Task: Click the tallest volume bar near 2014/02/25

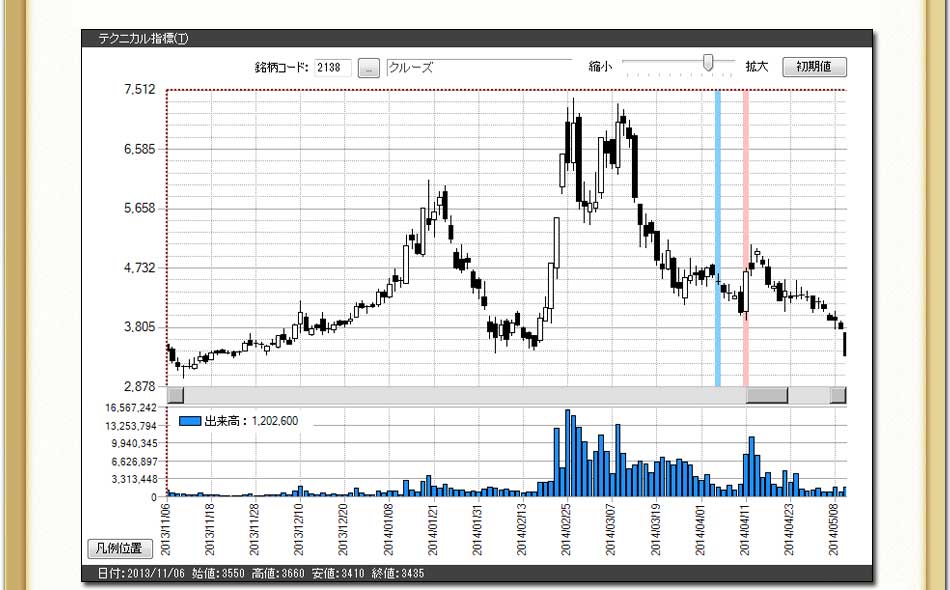Action: [x=567, y=452]
